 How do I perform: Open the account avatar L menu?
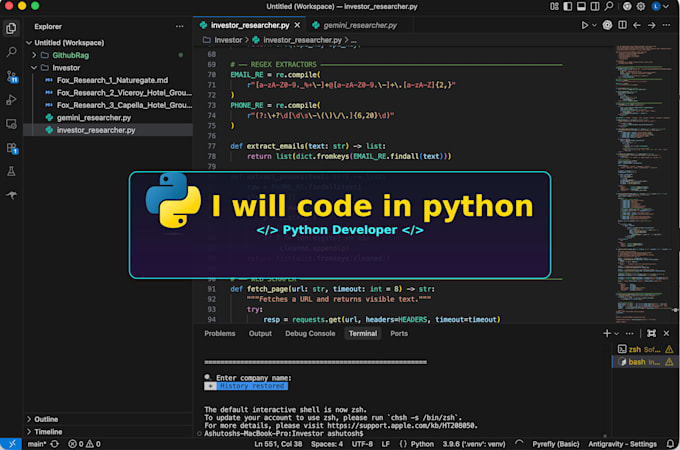[660, 6]
